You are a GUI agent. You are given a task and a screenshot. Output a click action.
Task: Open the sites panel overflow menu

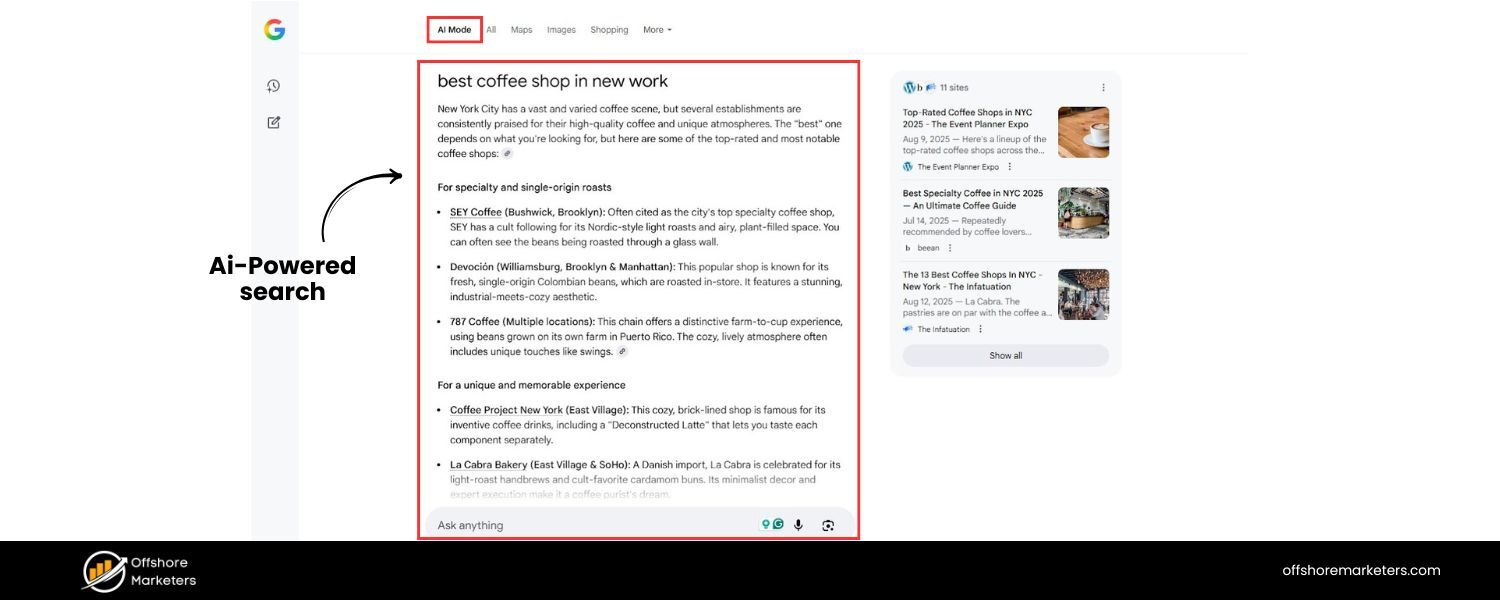click(x=1103, y=88)
